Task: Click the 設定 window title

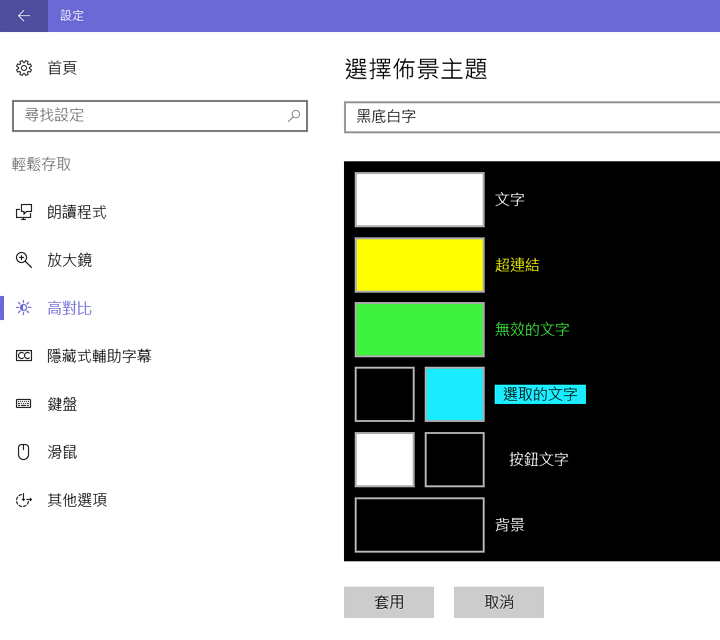Action: (72, 16)
